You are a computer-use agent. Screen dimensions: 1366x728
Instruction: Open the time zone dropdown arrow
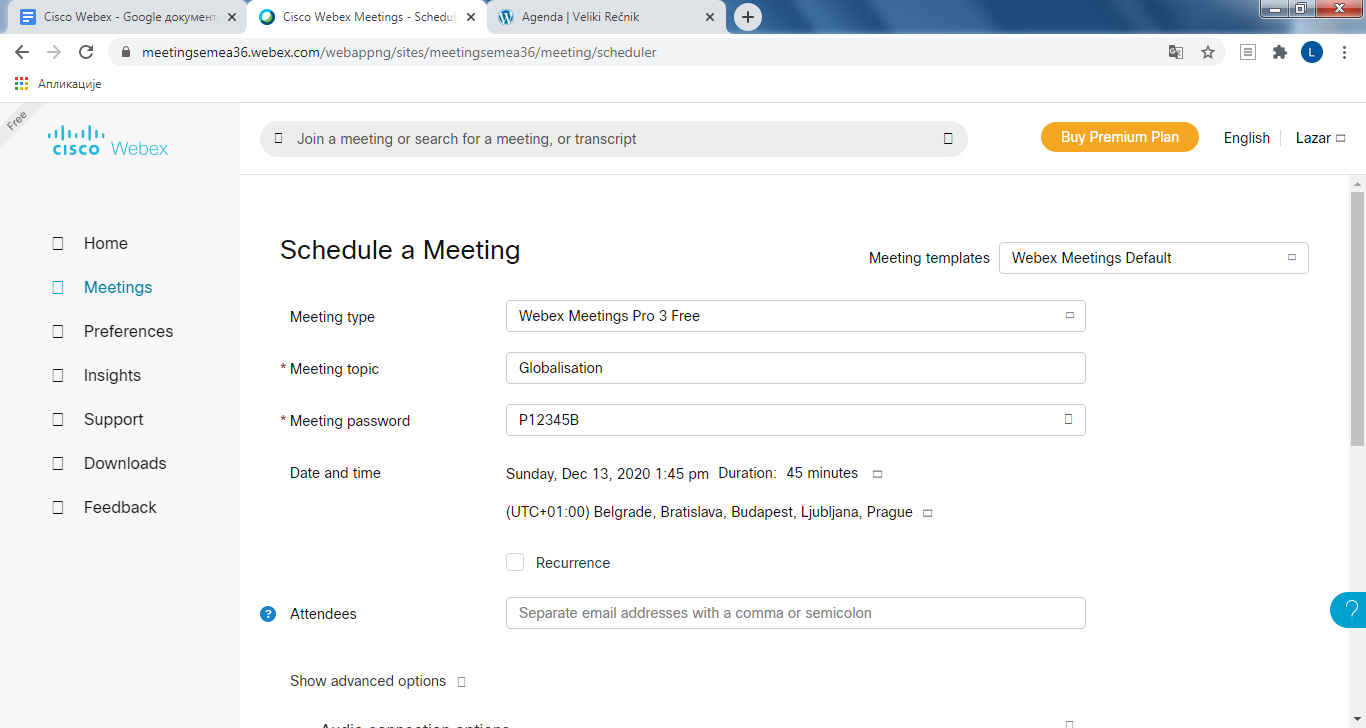pos(927,513)
